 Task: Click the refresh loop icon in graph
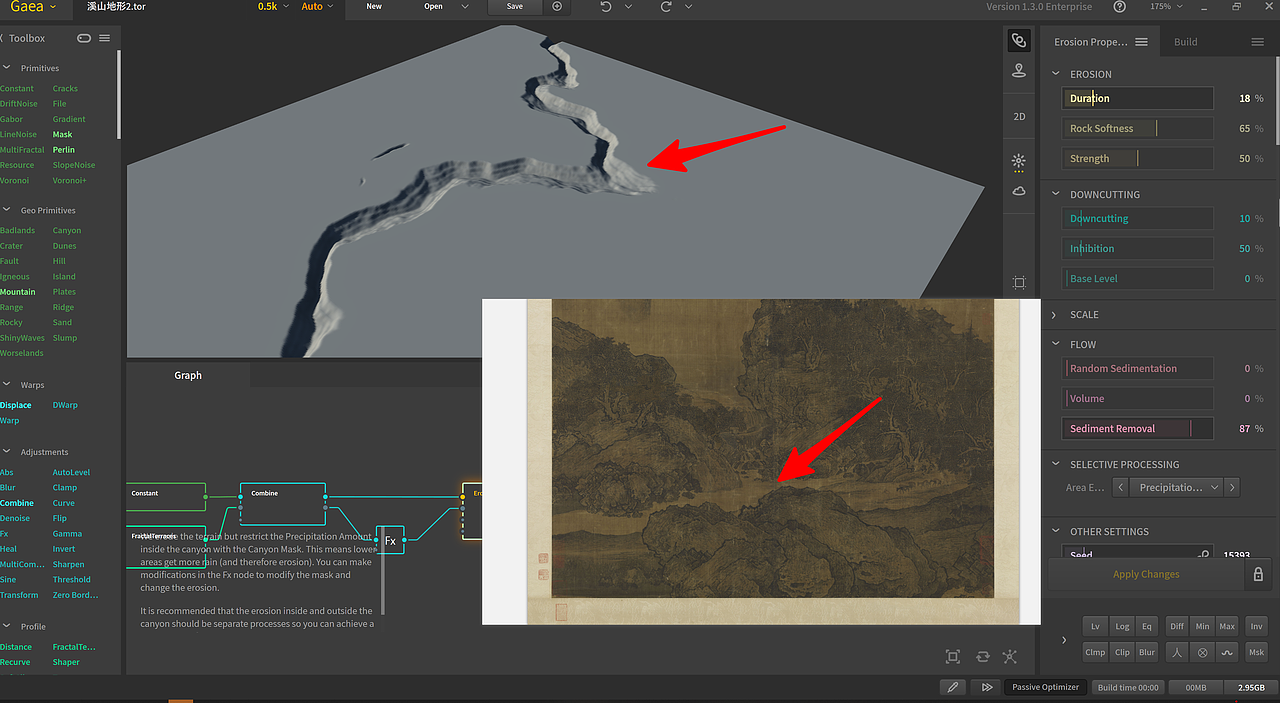(x=983, y=656)
